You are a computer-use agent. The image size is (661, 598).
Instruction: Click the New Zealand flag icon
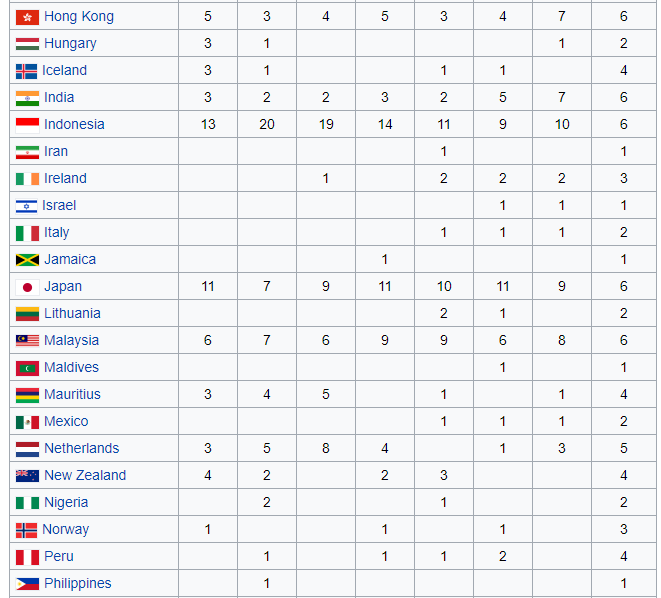[27, 476]
